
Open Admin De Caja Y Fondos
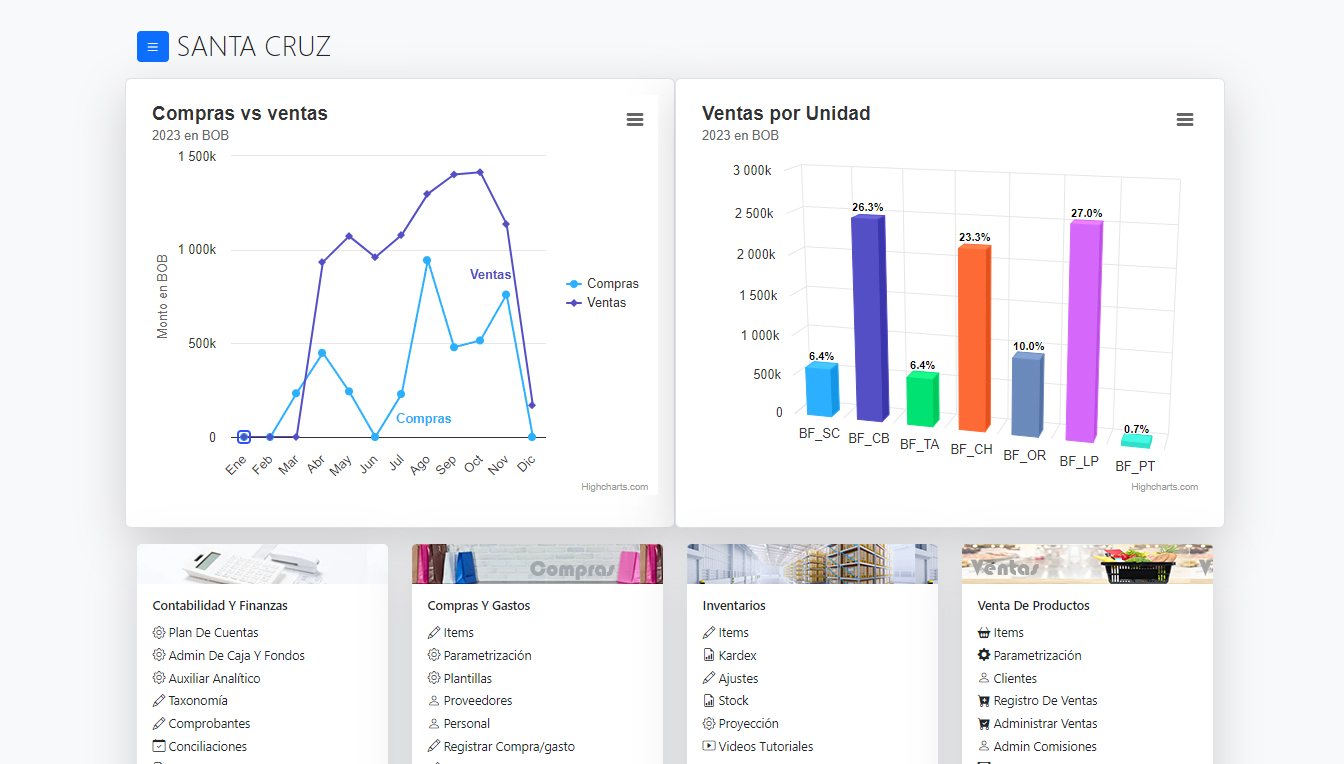(236, 656)
